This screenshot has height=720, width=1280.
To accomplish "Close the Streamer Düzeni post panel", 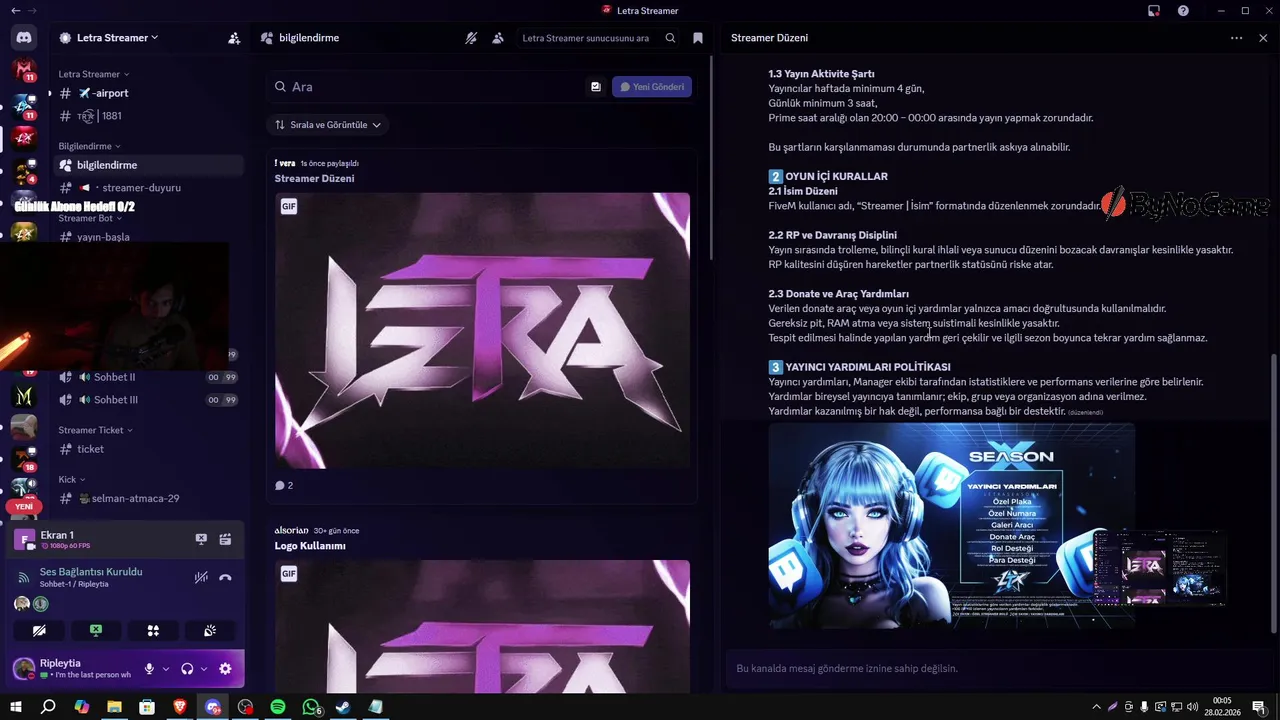I will pyautogui.click(x=1263, y=38).
